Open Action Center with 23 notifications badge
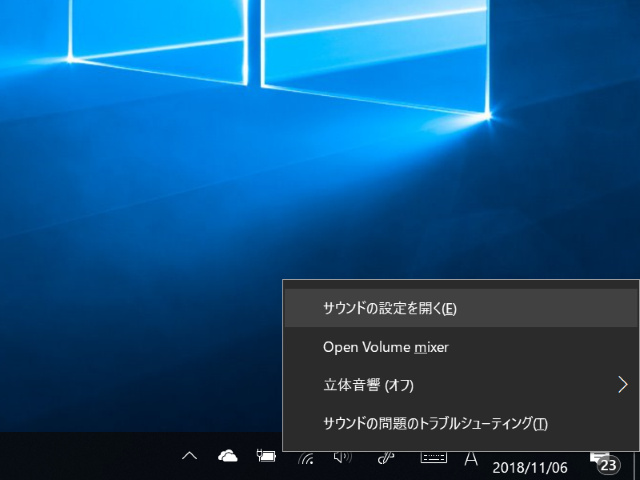 (x=606, y=461)
